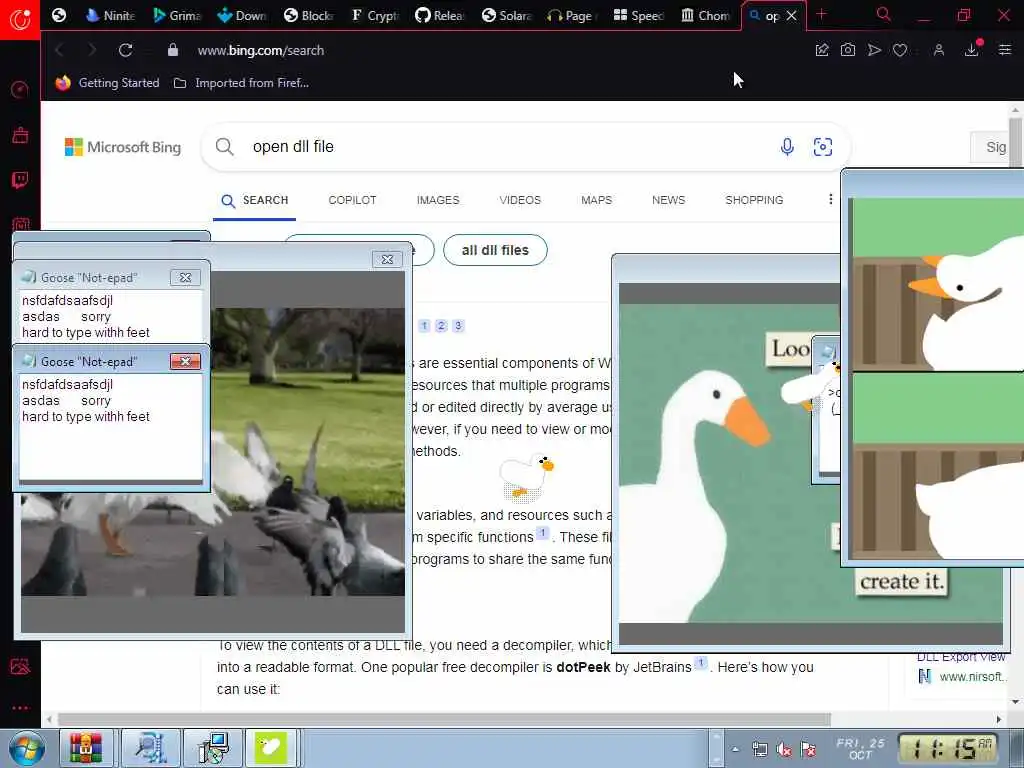Image resolution: width=1024 pixels, height=768 pixels.
Task: Select the VIDEOS search tab
Action: (520, 200)
